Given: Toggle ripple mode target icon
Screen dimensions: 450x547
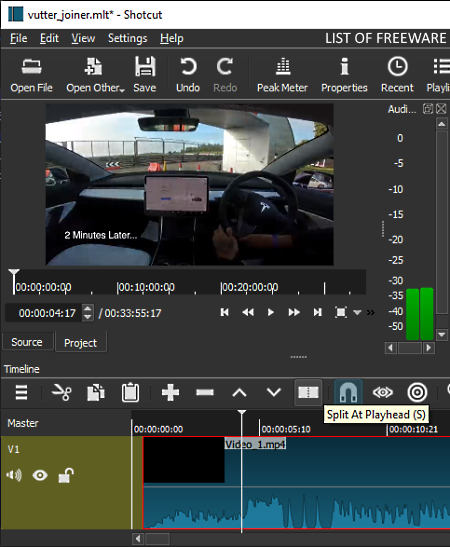Looking at the screenshot, I should click(417, 392).
